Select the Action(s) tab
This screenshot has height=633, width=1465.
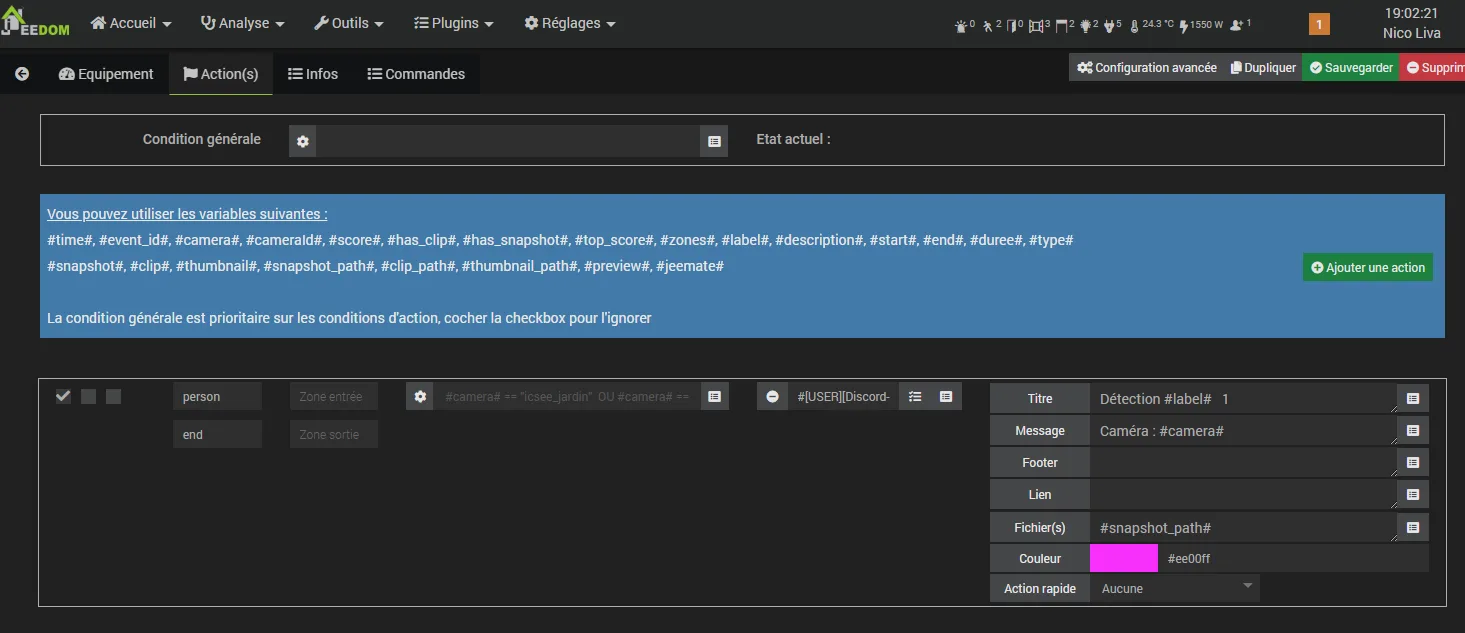[x=221, y=74]
